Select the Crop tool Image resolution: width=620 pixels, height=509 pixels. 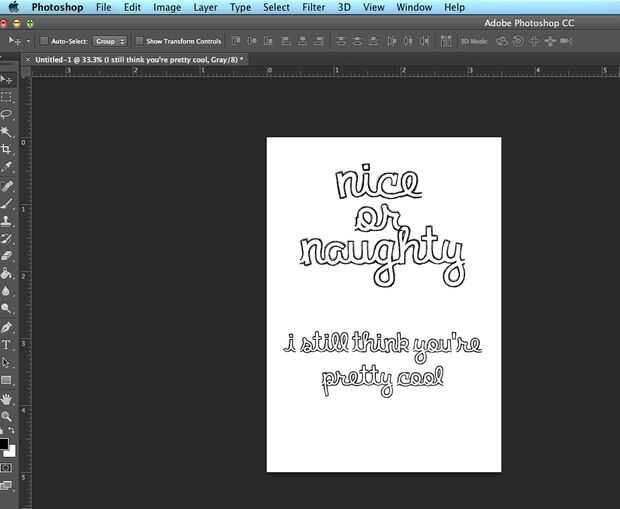[6, 149]
